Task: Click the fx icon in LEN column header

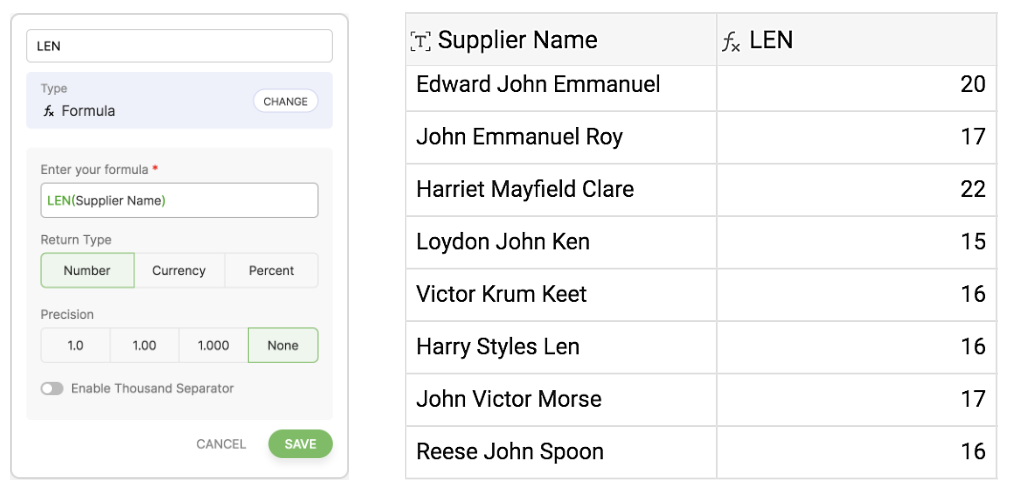Action: coord(731,42)
